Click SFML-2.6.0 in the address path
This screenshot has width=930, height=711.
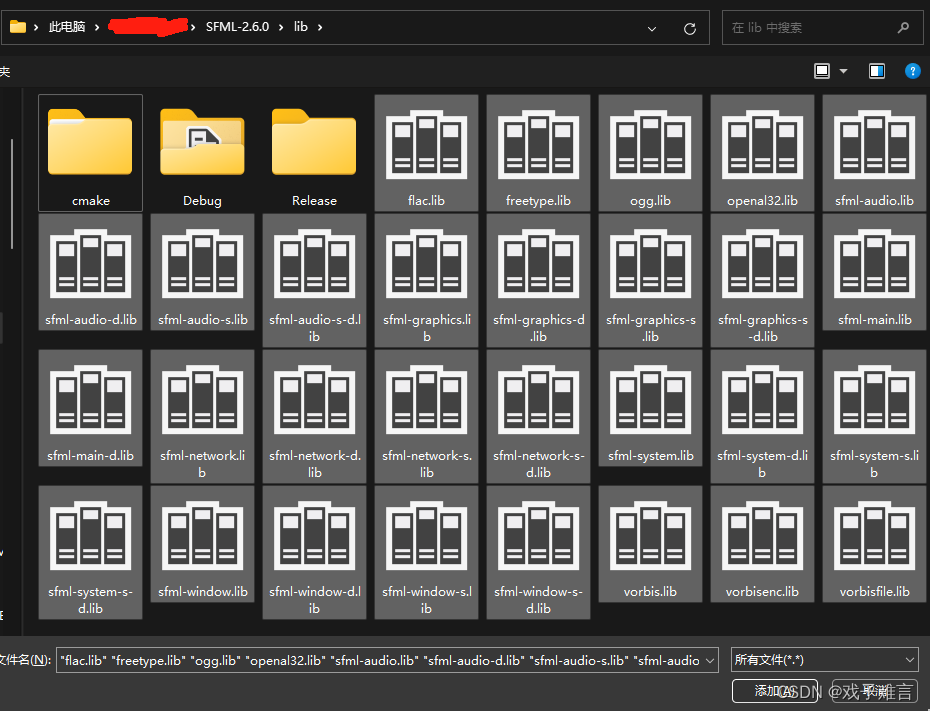click(x=237, y=27)
